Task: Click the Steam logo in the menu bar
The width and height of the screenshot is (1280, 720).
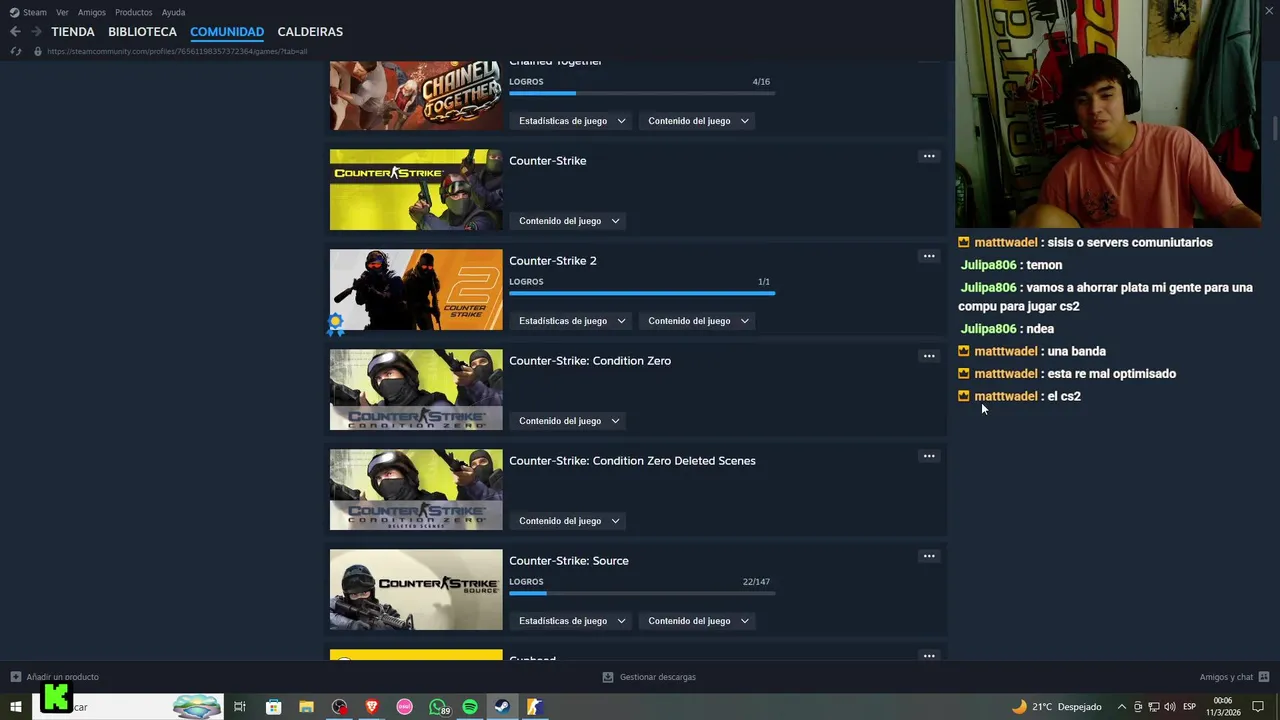Action: [x=14, y=12]
